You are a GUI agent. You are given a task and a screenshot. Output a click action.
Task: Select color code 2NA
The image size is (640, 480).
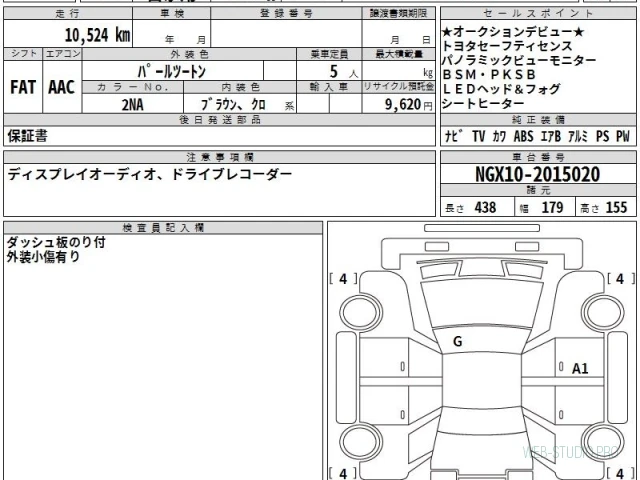(133, 105)
